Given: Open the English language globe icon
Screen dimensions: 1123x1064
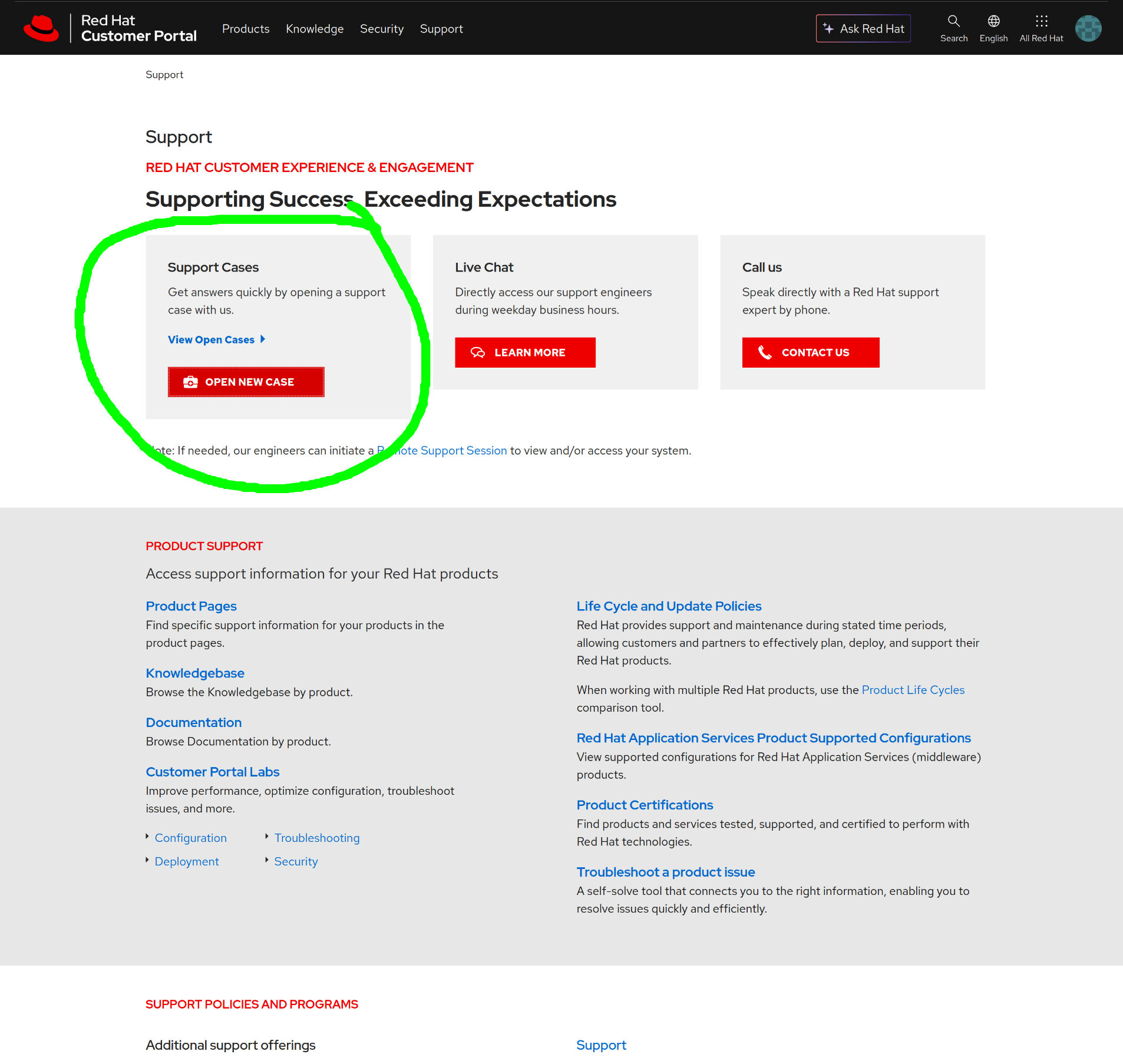Looking at the screenshot, I should click(993, 21).
